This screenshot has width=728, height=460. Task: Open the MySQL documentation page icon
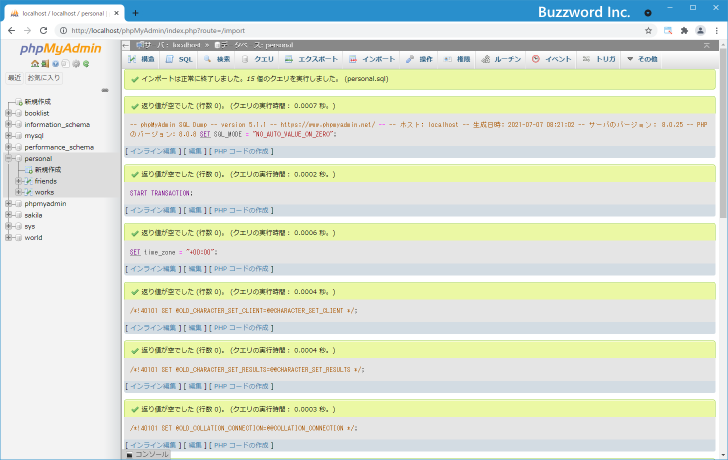coord(65,64)
